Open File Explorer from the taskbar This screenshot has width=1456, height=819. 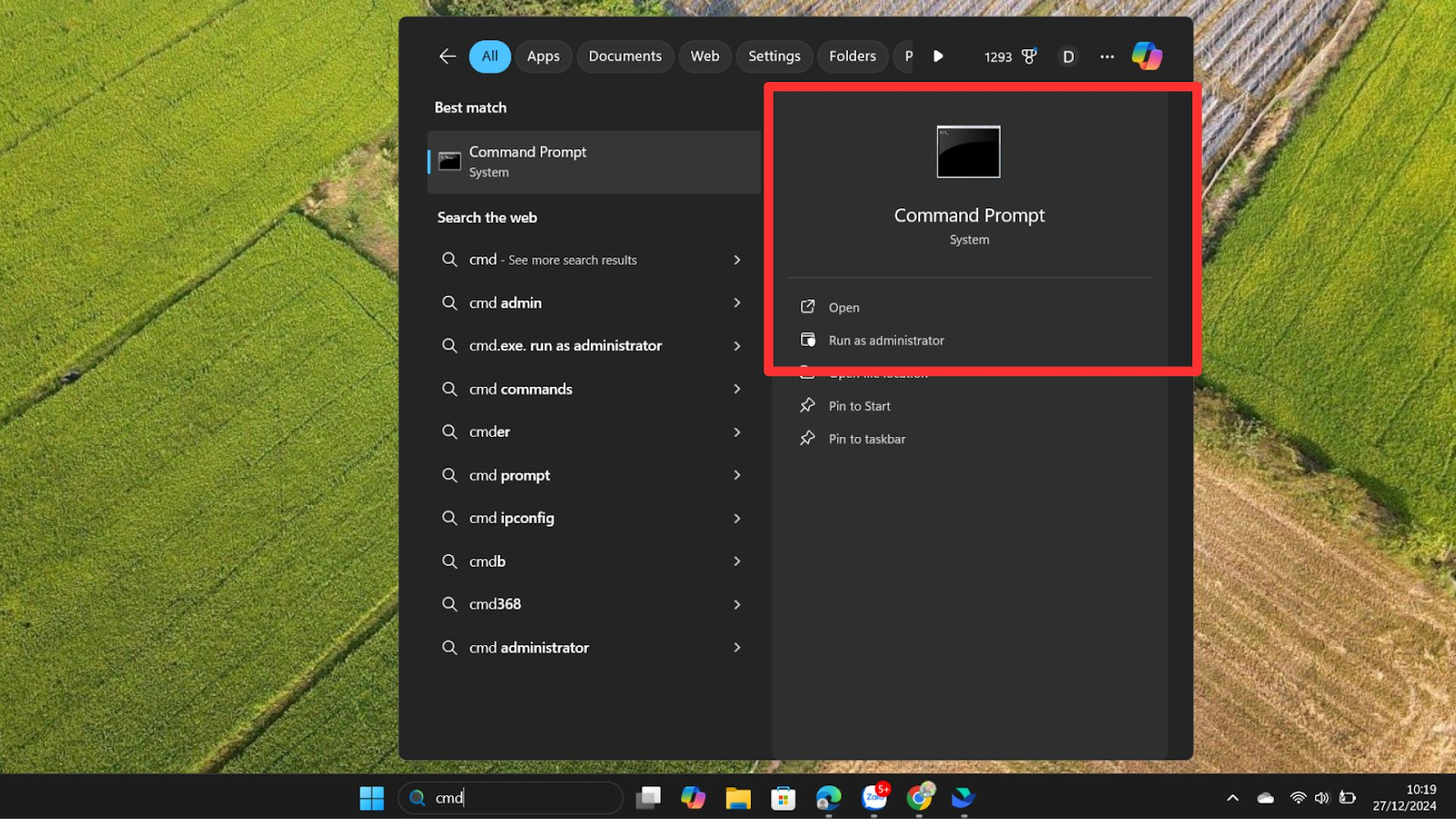pyautogui.click(x=738, y=798)
